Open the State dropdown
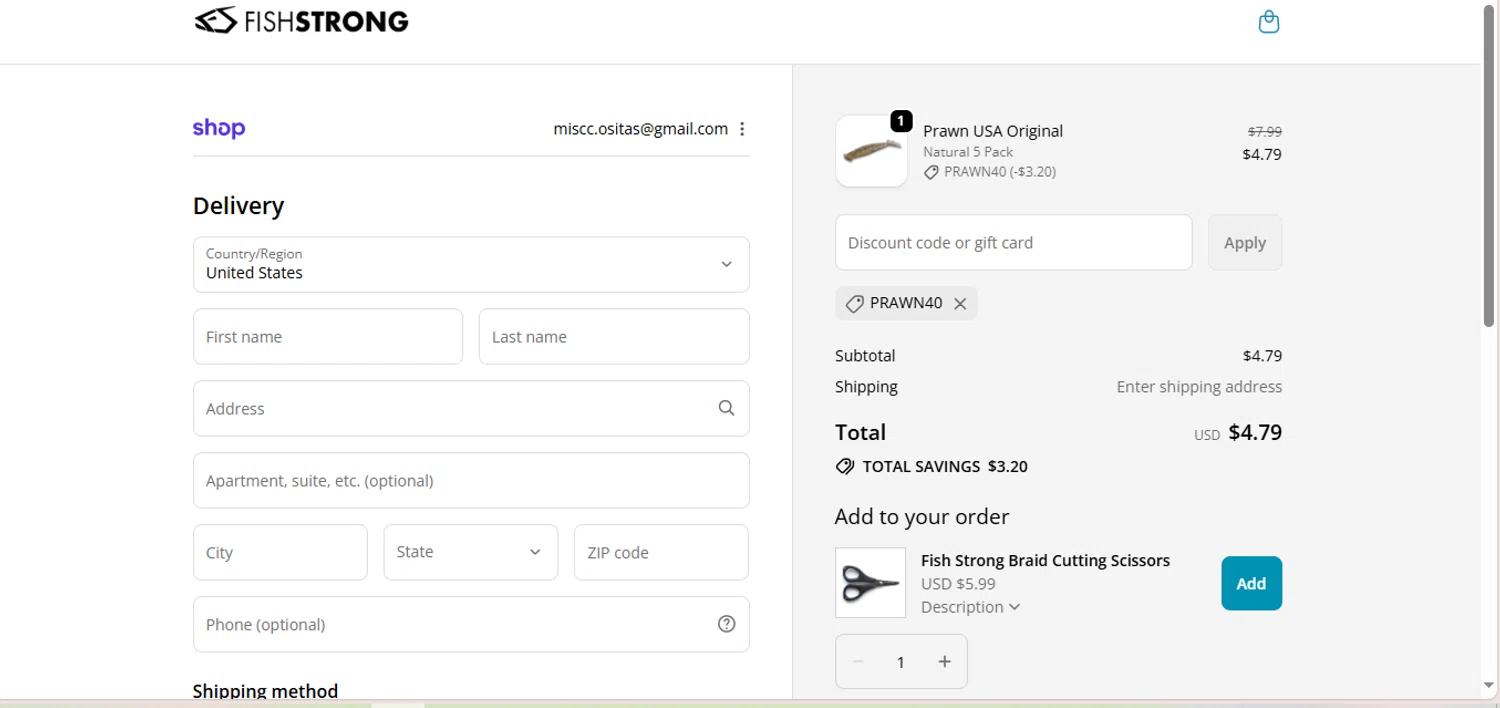This screenshot has height=708, width=1500. 471,552
